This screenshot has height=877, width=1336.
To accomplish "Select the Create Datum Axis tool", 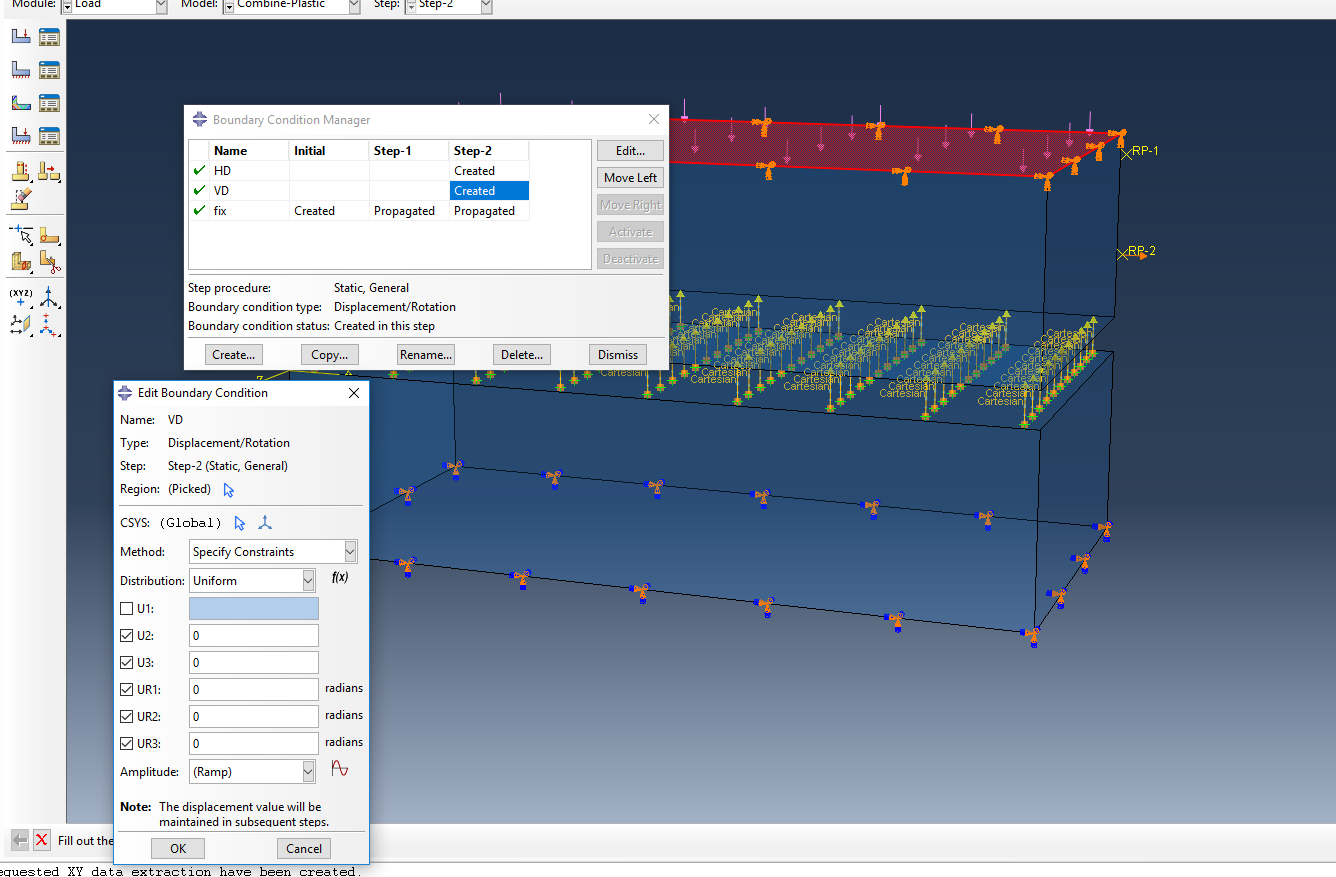I will 50,297.
